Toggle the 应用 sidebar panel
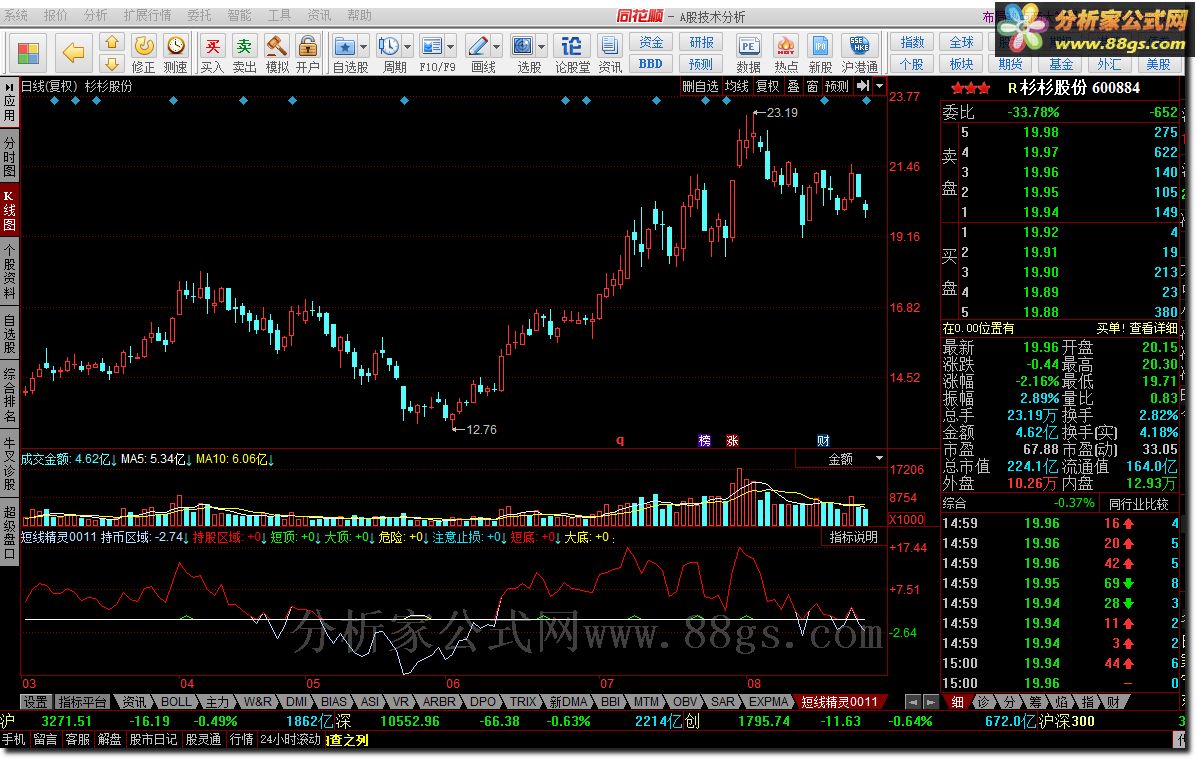Image resolution: width=1197 pixels, height=759 pixels. tap(9, 102)
